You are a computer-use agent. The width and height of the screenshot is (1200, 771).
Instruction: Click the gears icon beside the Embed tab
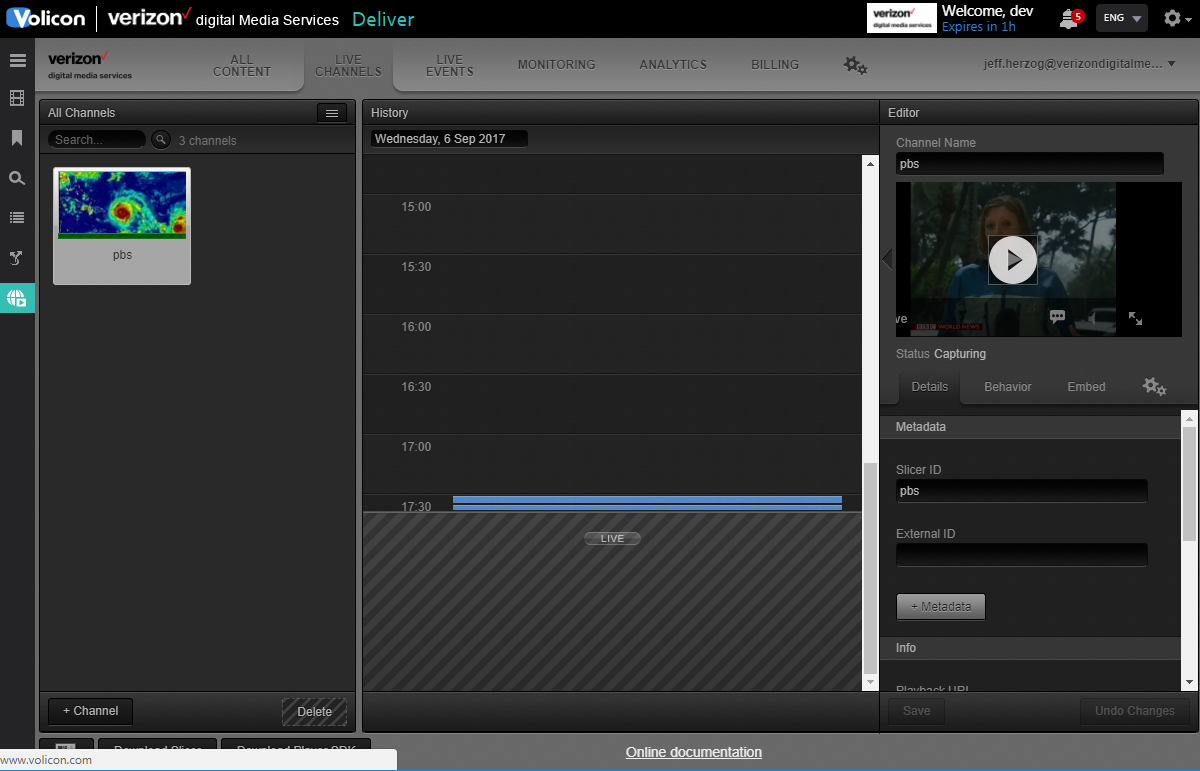[x=1155, y=386]
